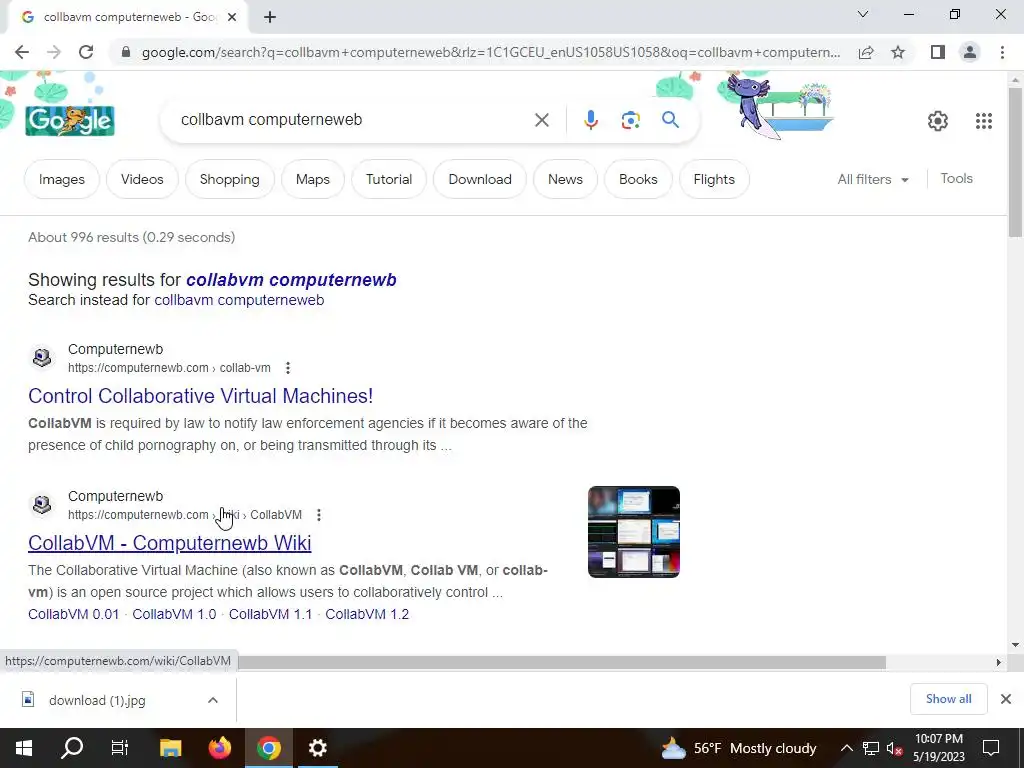Open the Chrome side panel icon
The height and width of the screenshot is (768, 1024).
pos(938,52)
